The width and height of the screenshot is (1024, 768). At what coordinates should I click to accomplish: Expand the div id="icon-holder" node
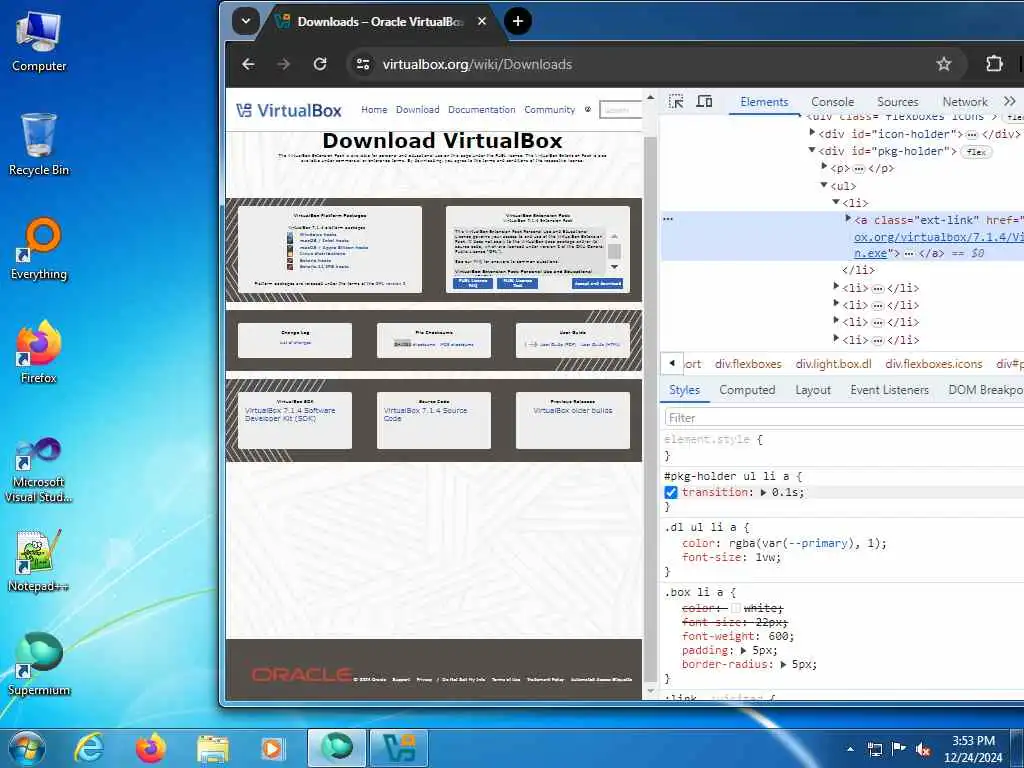pos(812,133)
